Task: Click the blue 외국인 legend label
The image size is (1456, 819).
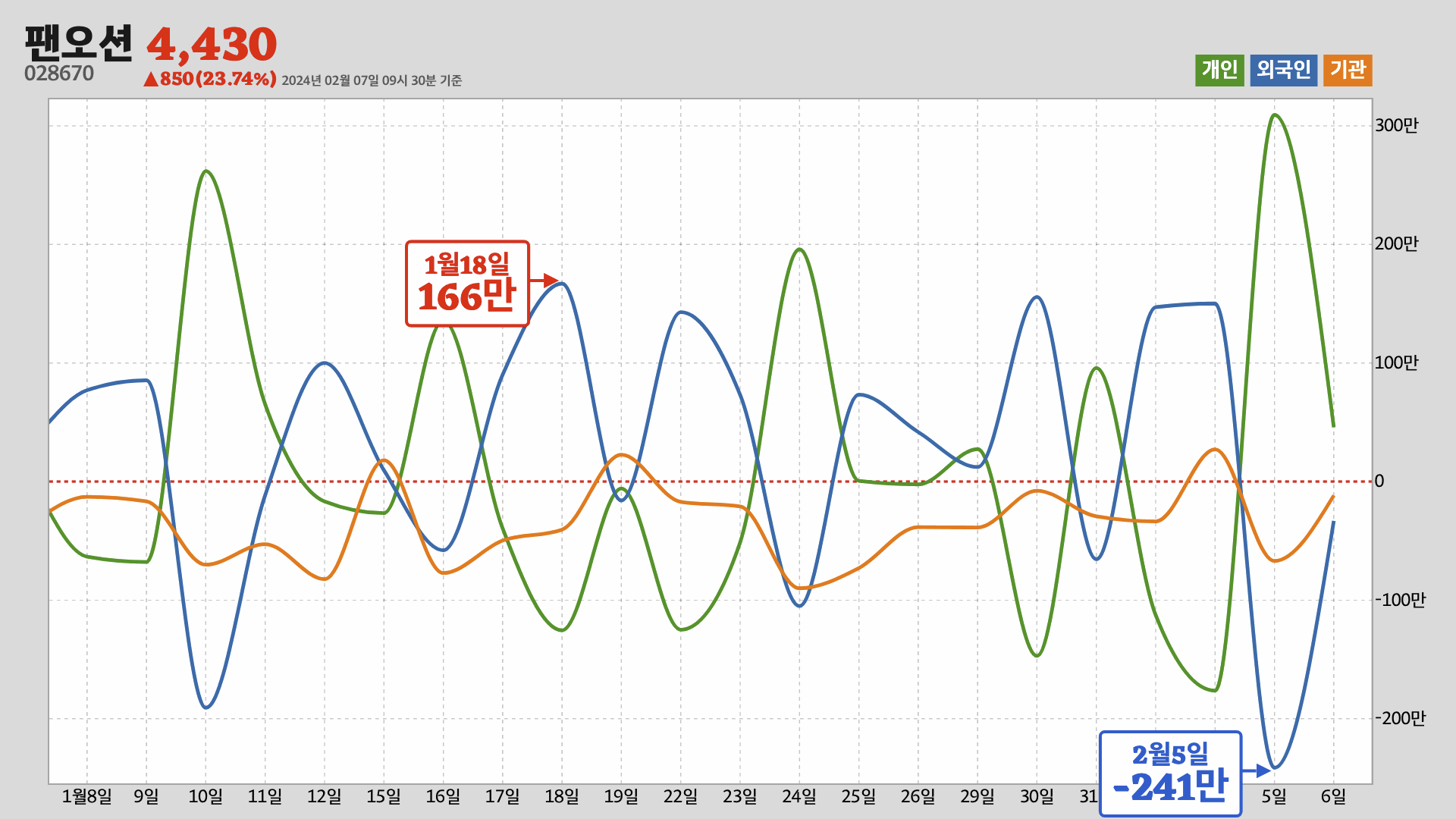Action: pyautogui.click(x=1283, y=71)
